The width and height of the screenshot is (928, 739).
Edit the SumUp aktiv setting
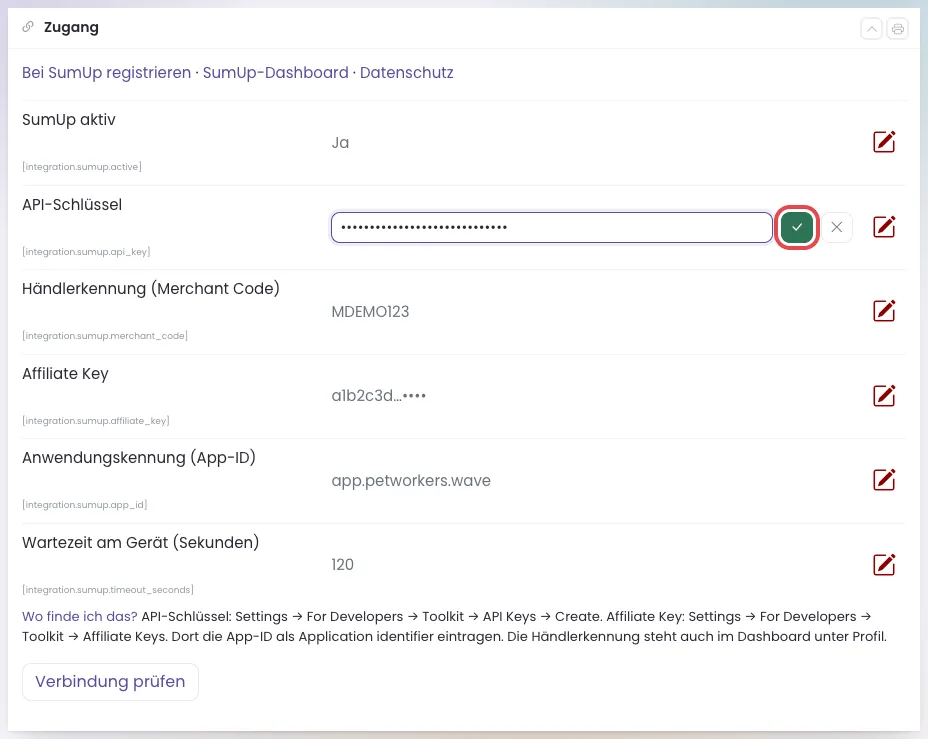pos(884,142)
